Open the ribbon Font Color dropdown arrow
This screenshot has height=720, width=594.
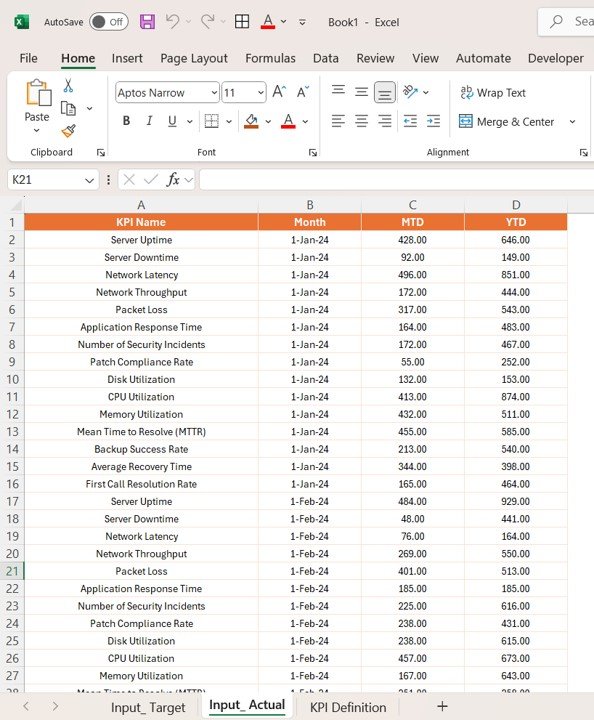[x=305, y=121]
